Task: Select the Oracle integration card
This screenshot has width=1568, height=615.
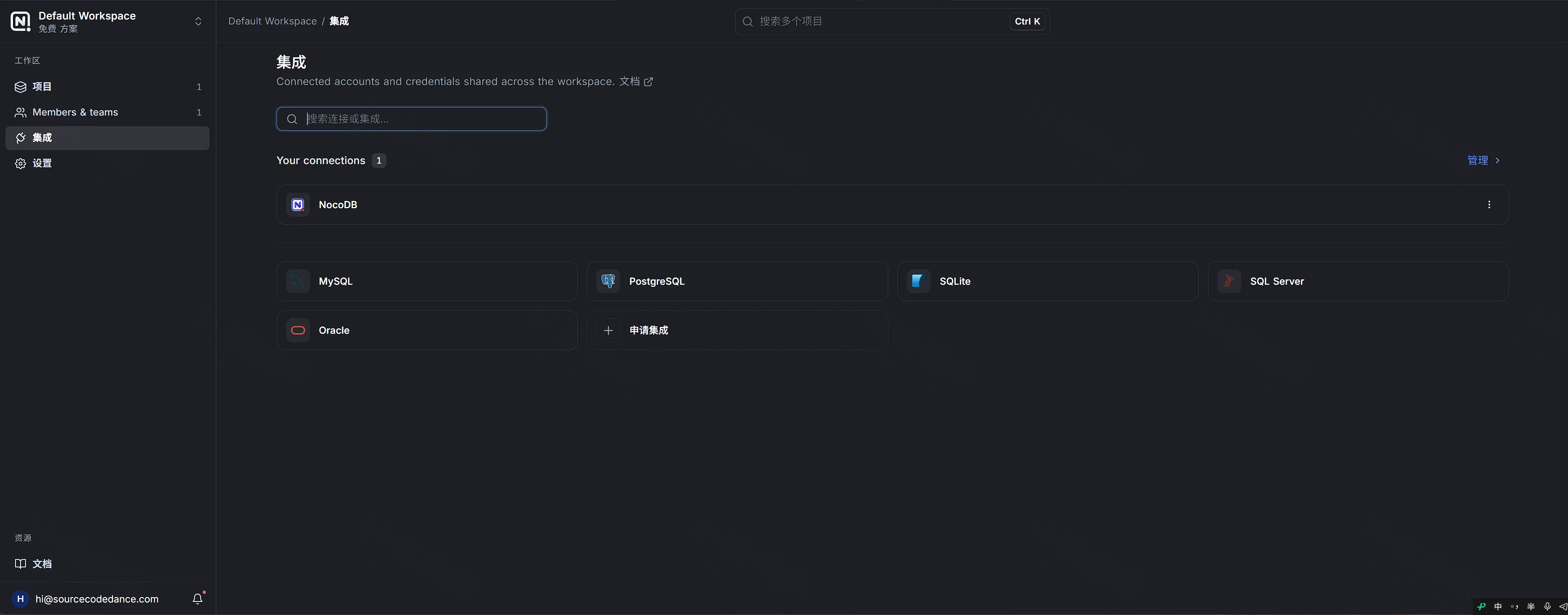Action: pyautogui.click(x=427, y=330)
